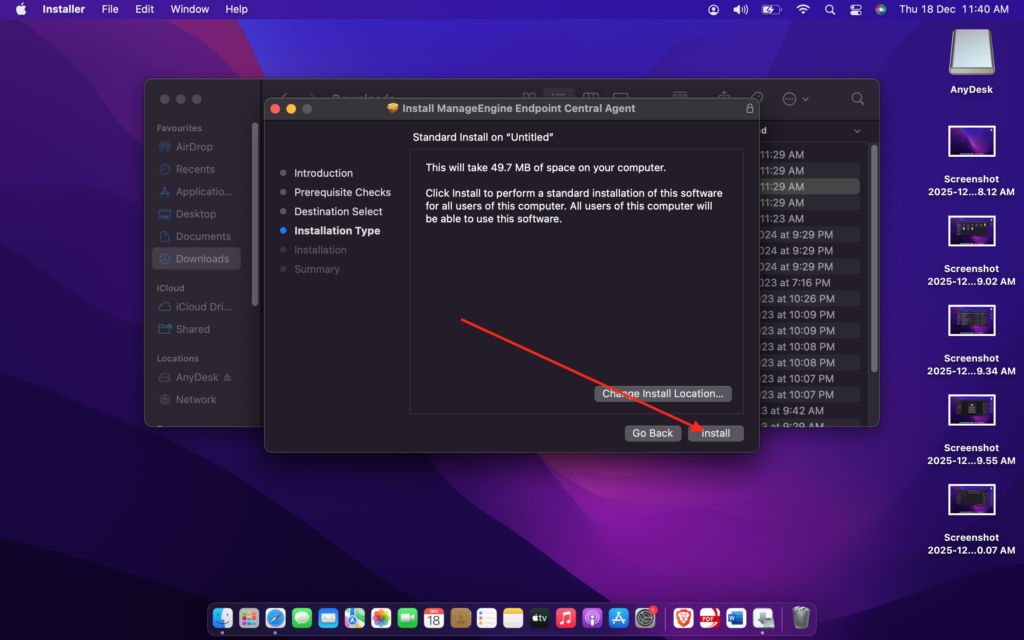Viewport: 1024px width, 640px height.
Task: Open AirDrop in Finder sidebar
Action: [x=196, y=147]
